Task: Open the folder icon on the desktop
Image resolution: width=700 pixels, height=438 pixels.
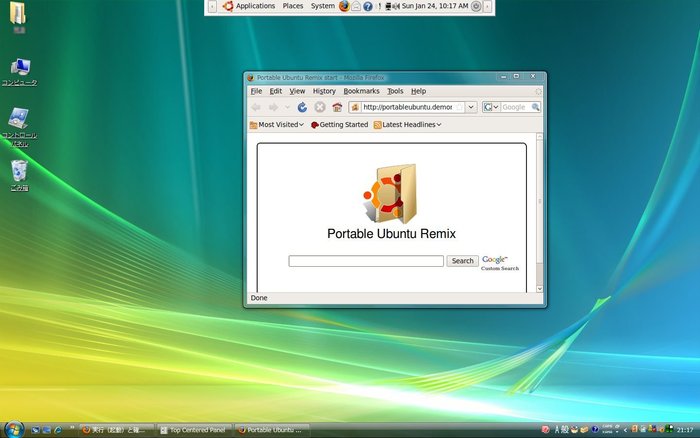Action: pyautogui.click(x=18, y=17)
